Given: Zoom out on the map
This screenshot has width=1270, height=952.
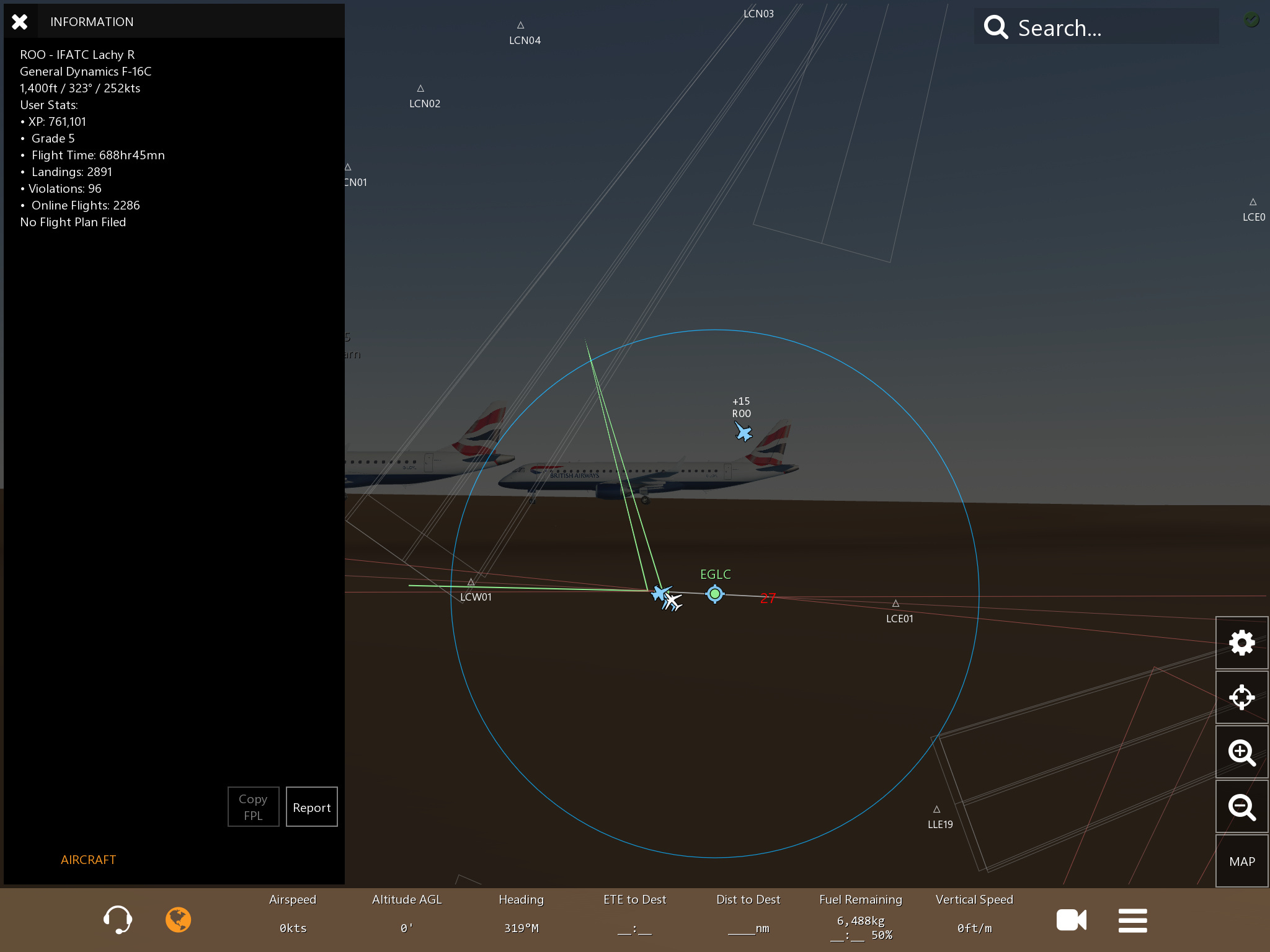Looking at the screenshot, I should pos(1241,806).
